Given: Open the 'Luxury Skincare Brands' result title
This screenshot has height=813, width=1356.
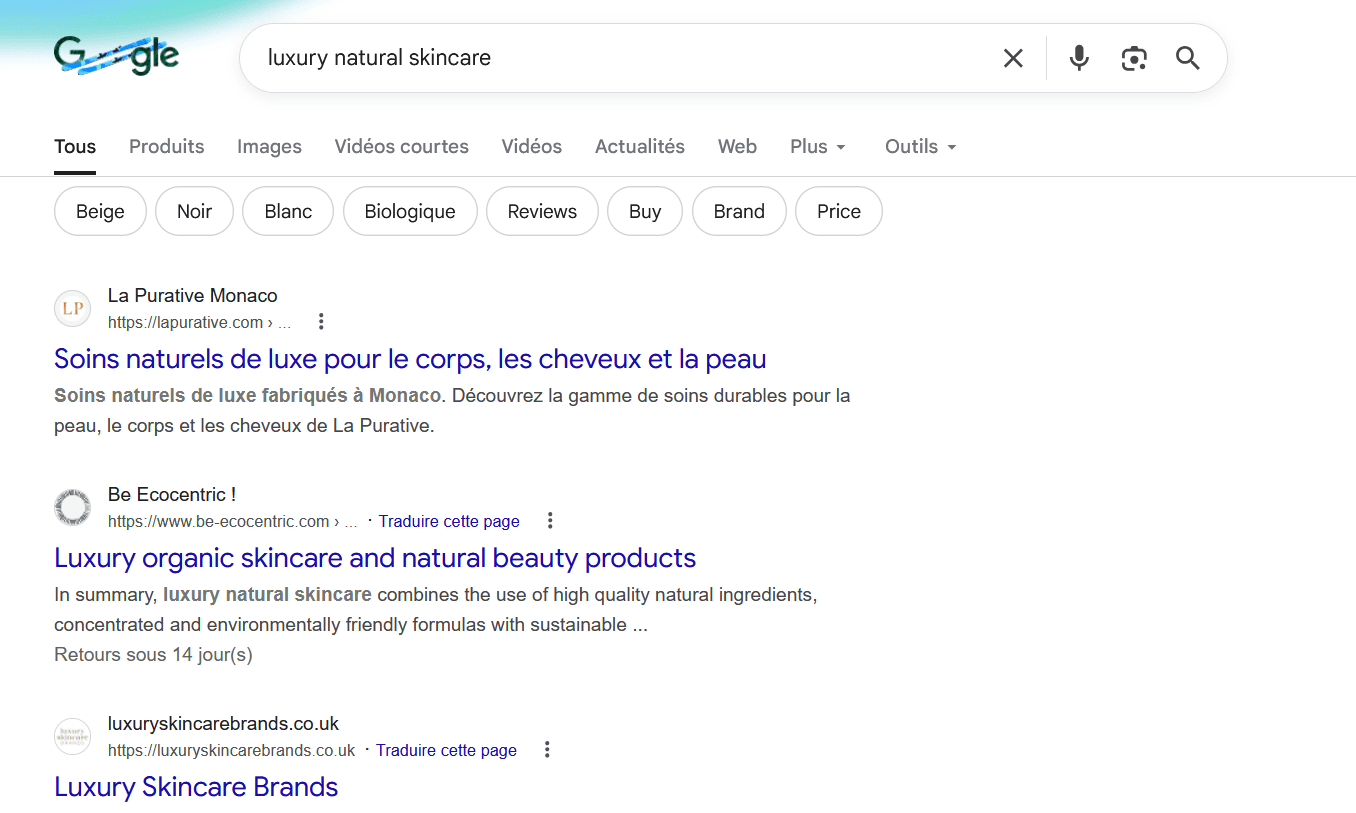Looking at the screenshot, I should pos(196,787).
